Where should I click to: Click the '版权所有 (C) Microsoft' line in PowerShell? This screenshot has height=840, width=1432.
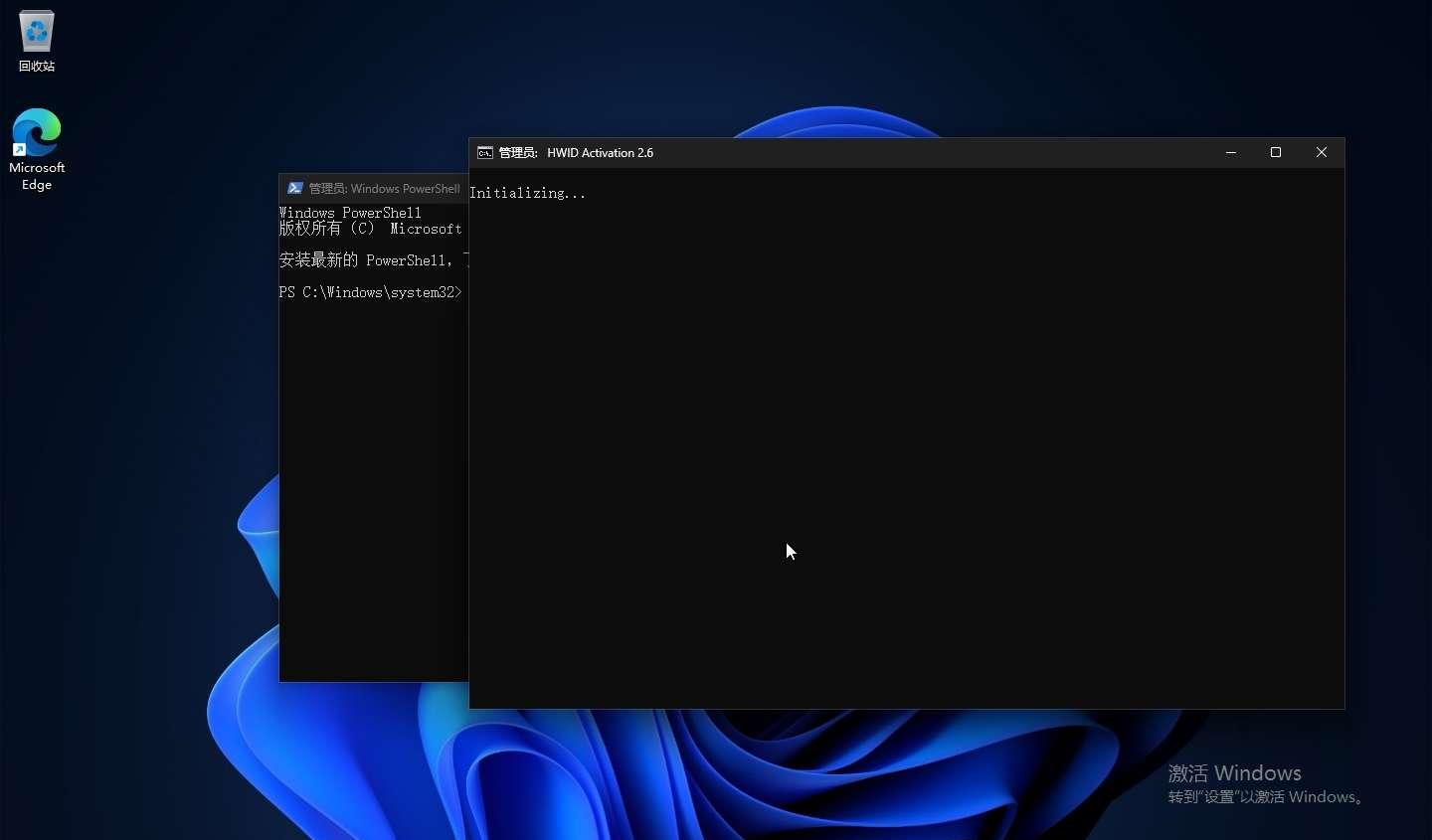[371, 229]
